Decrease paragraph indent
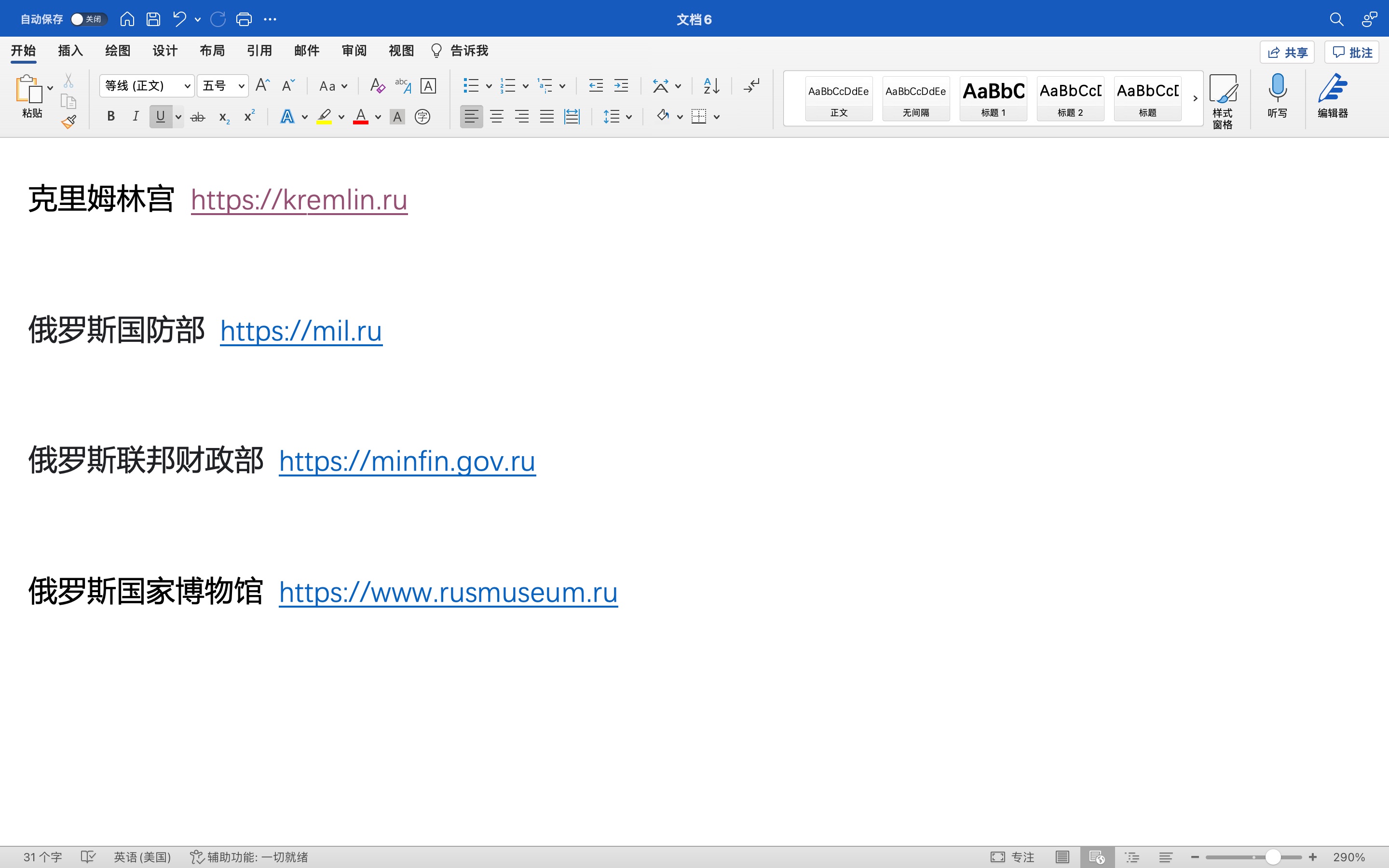This screenshot has height=868, width=1389. click(x=596, y=85)
